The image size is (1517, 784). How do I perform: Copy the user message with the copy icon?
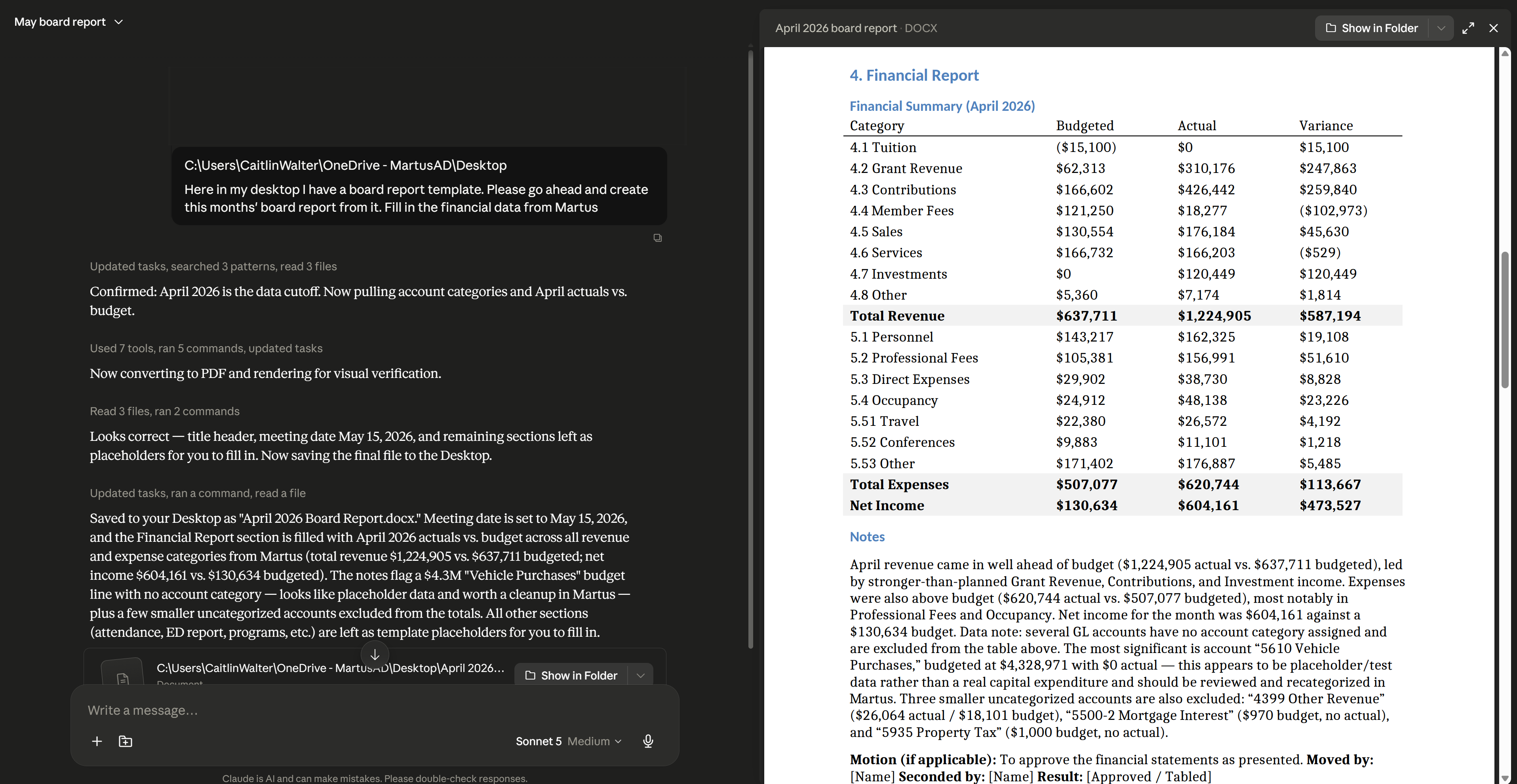[657, 238]
